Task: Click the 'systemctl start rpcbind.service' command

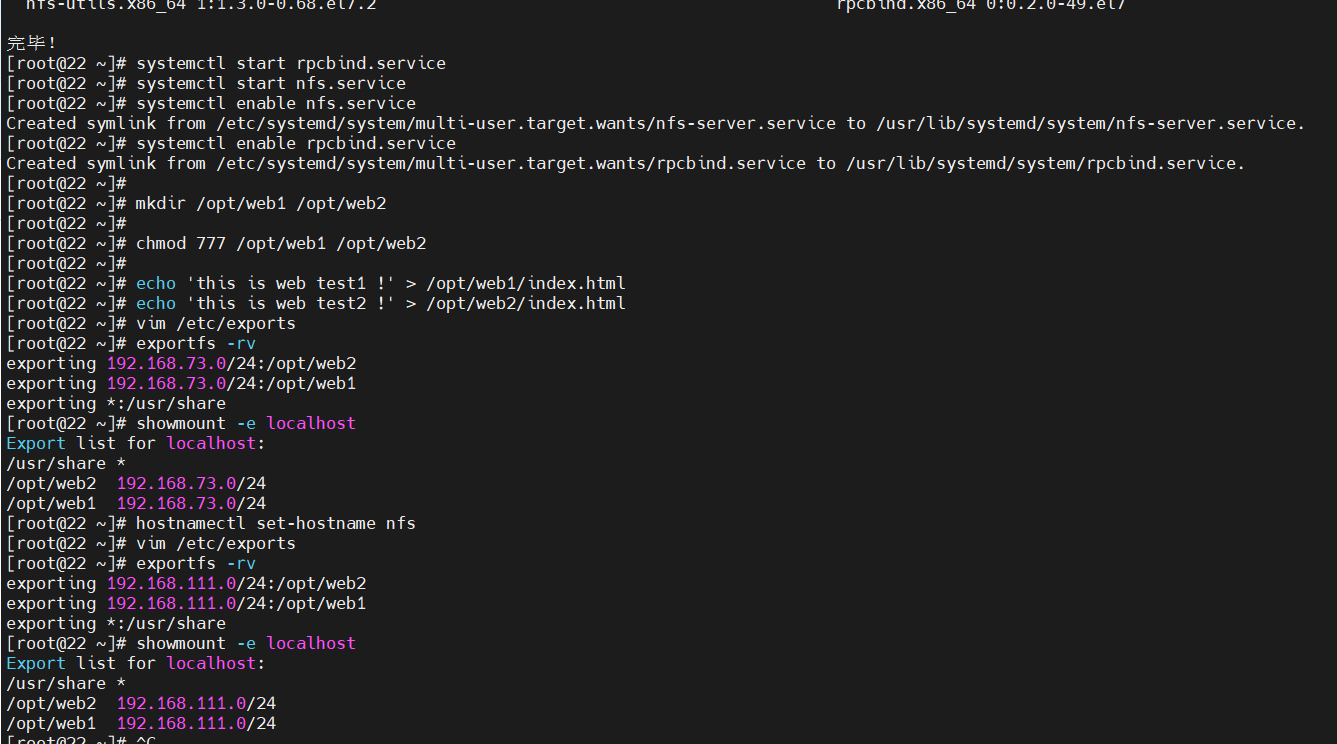Action: click(290, 63)
